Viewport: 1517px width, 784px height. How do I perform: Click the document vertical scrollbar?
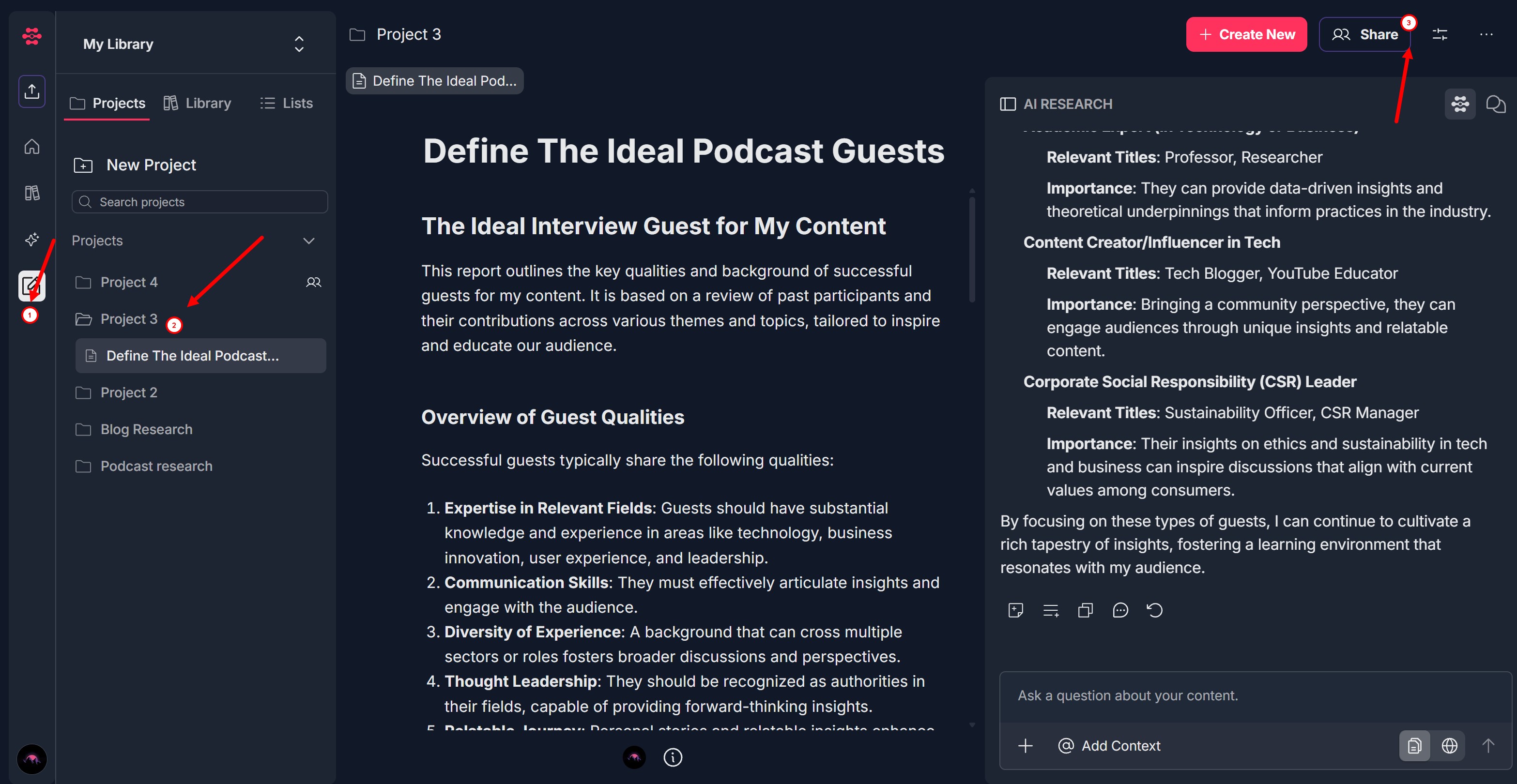point(972,250)
